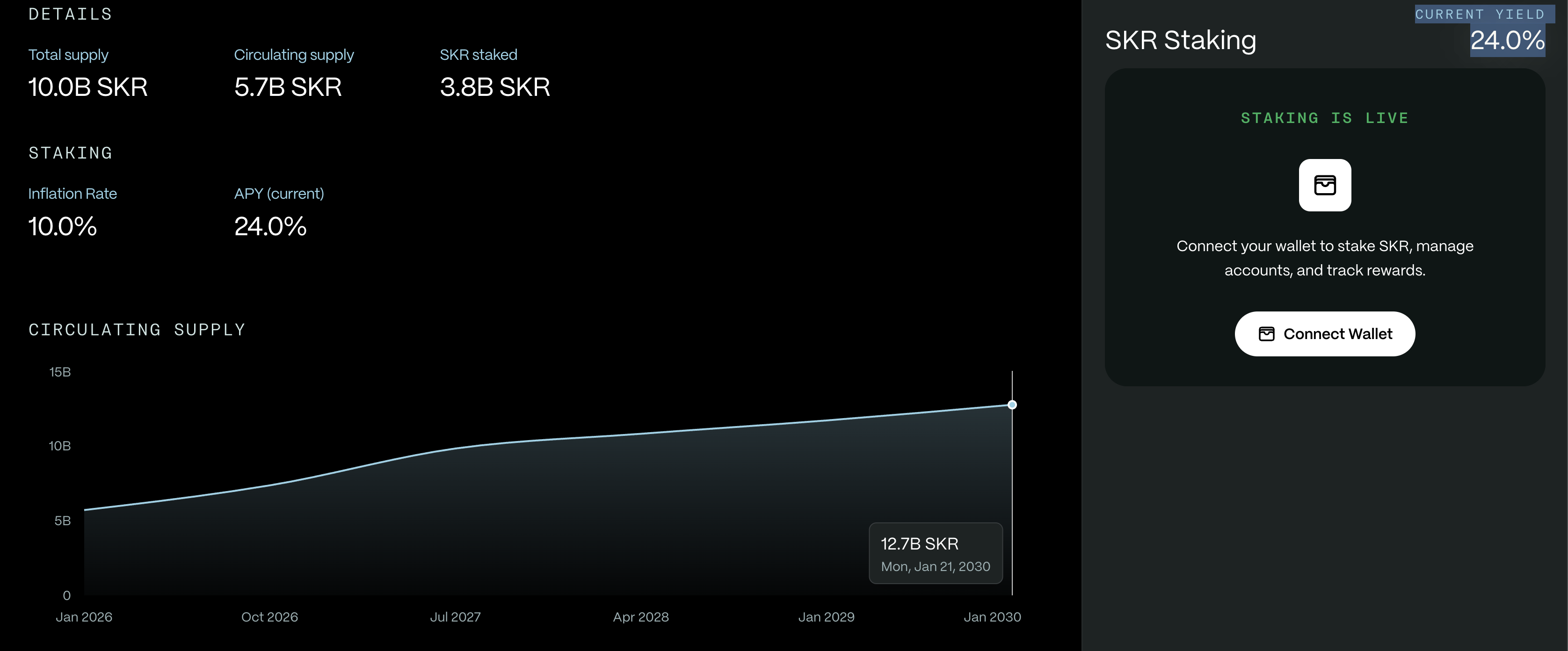Image resolution: width=1568 pixels, height=651 pixels.
Task: Click the SKR staked label
Action: [478, 55]
